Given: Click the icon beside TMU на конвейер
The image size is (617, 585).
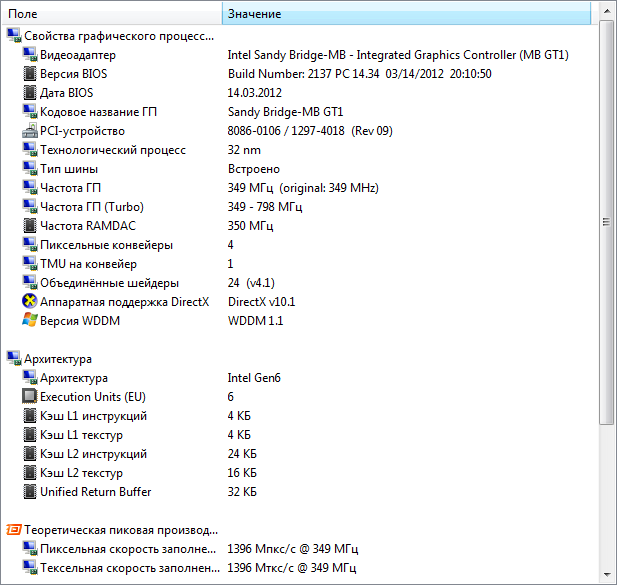Looking at the screenshot, I should click(x=30, y=264).
